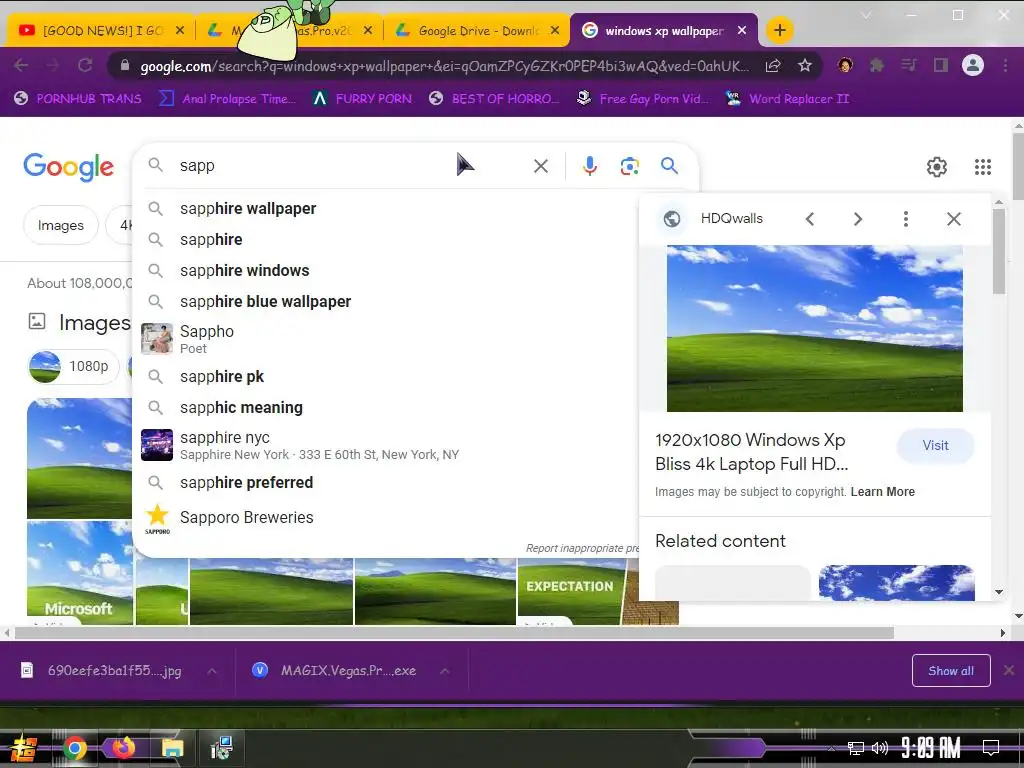Open Chrome from the taskbar
The height and width of the screenshot is (768, 1024).
point(74,748)
